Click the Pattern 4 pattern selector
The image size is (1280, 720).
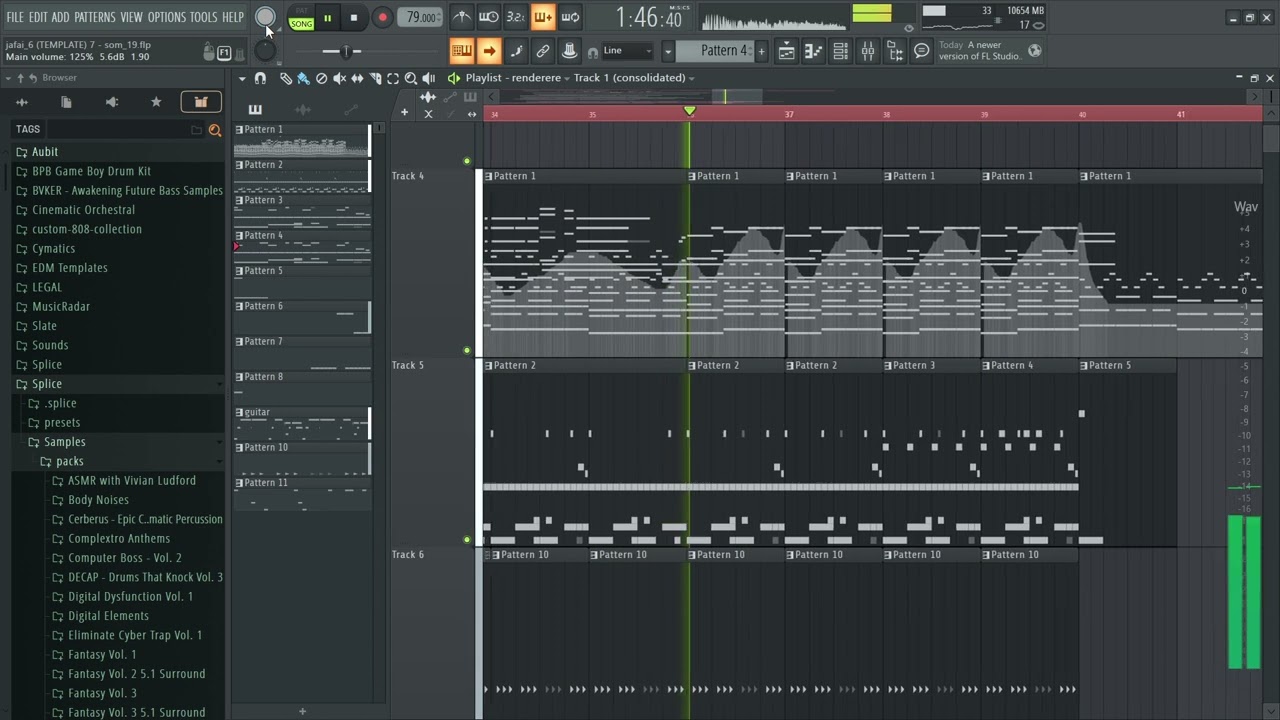(714, 51)
